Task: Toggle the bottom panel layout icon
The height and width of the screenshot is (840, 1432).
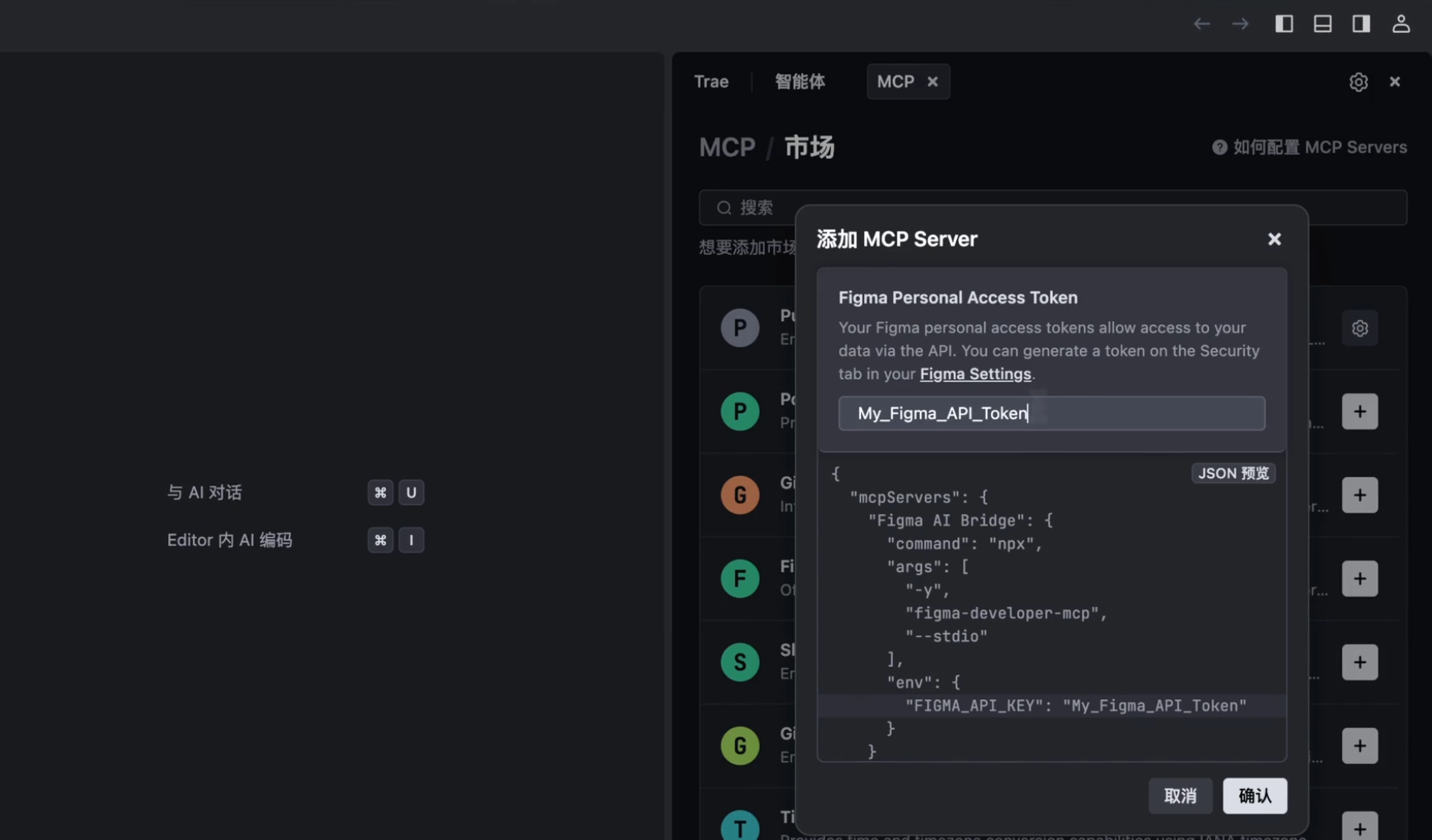Action: coord(1323,24)
